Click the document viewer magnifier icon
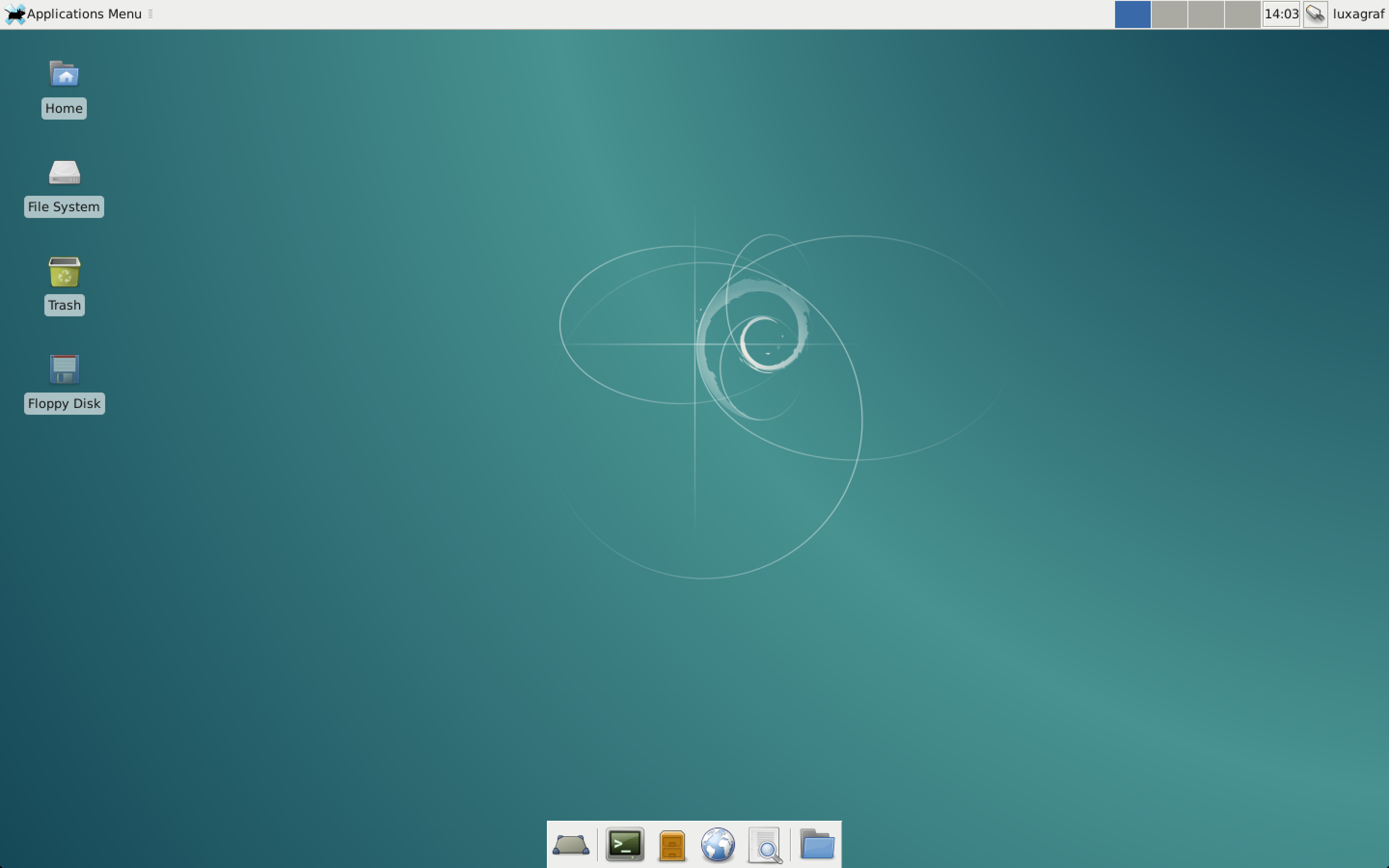 click(x=765, y=844)
